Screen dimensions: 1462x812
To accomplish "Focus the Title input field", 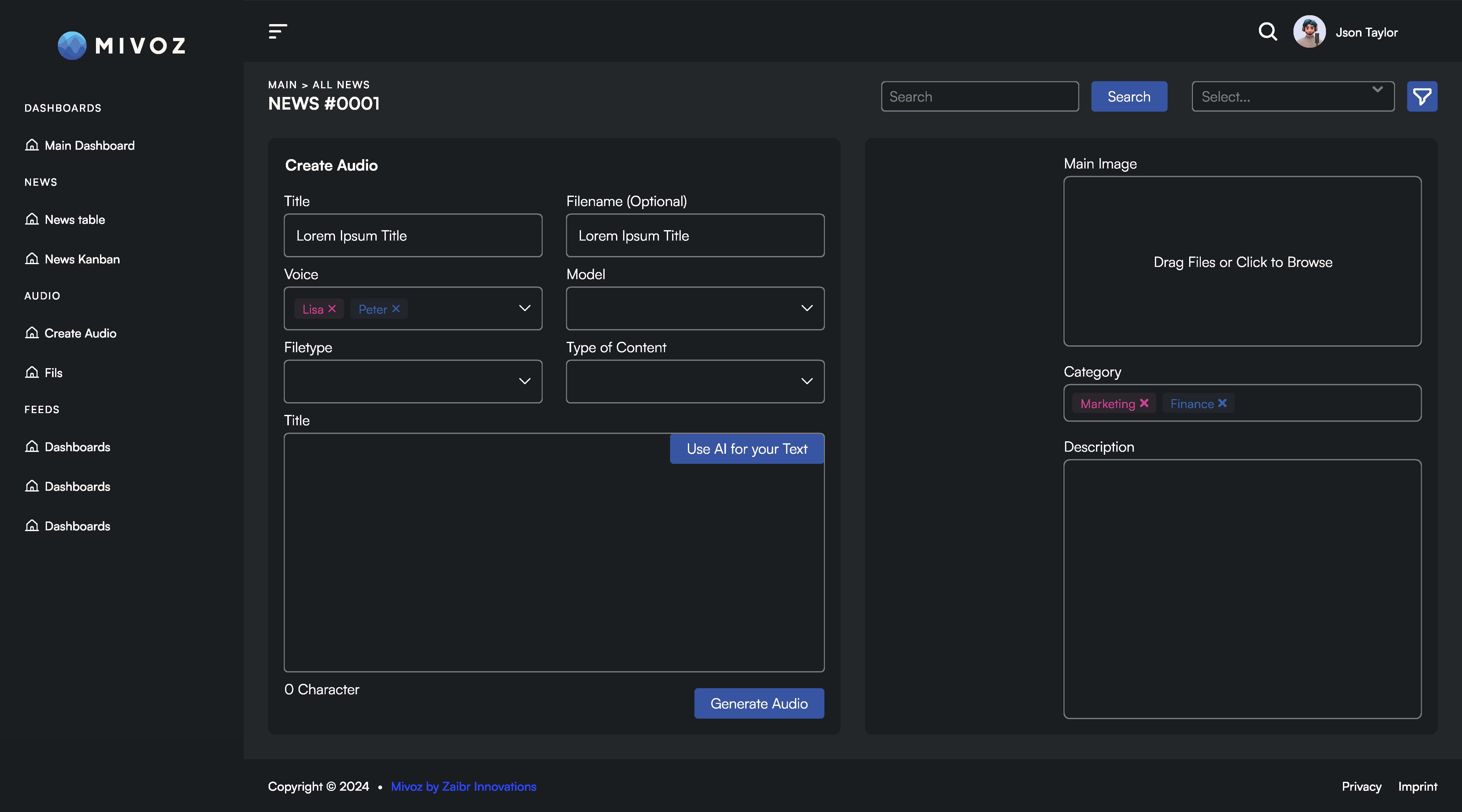I will [413, 235].
